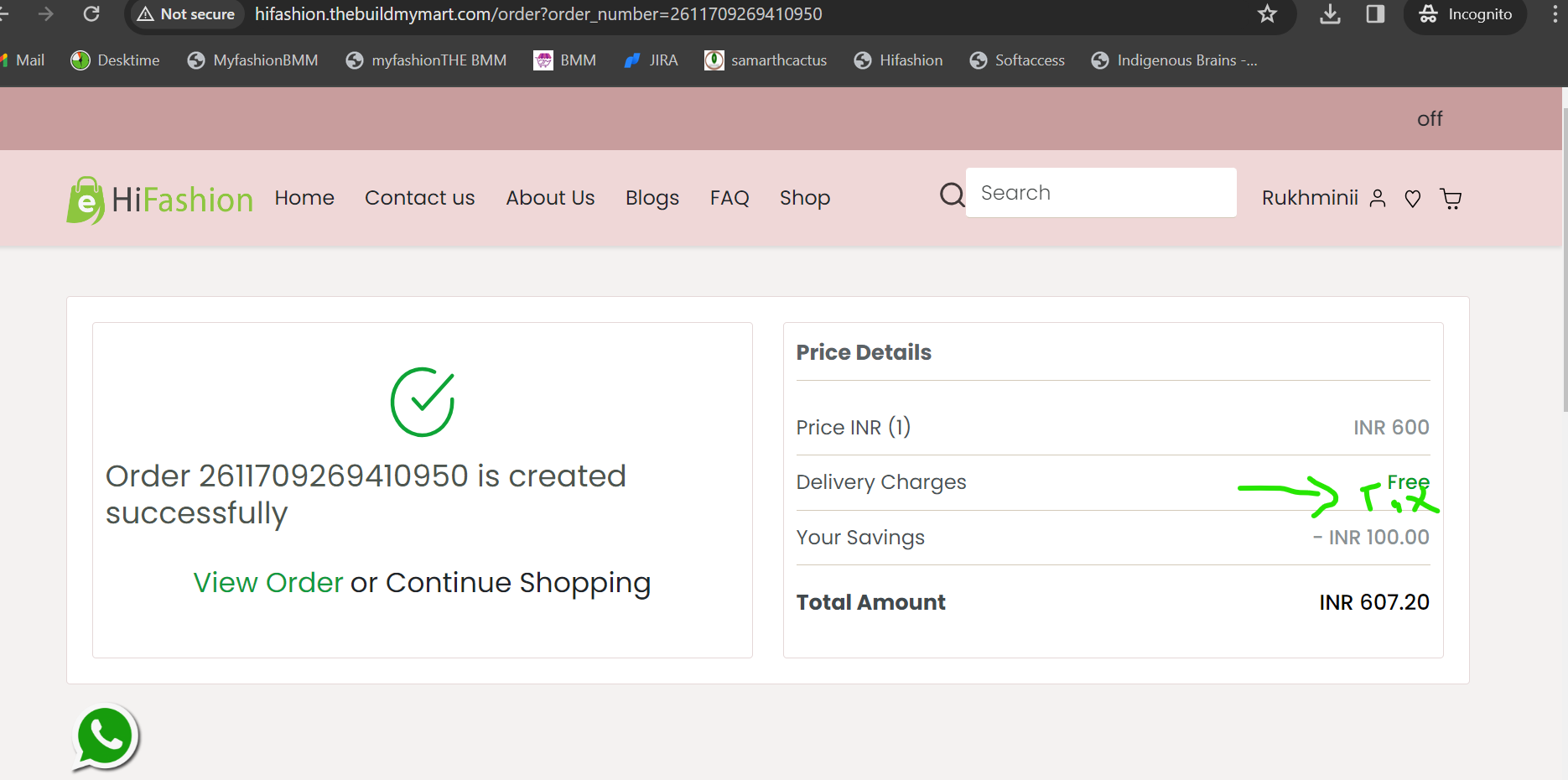Select the INR 607.20 total value
This screenshot has width=1568, height=780.
[1374, 602]
